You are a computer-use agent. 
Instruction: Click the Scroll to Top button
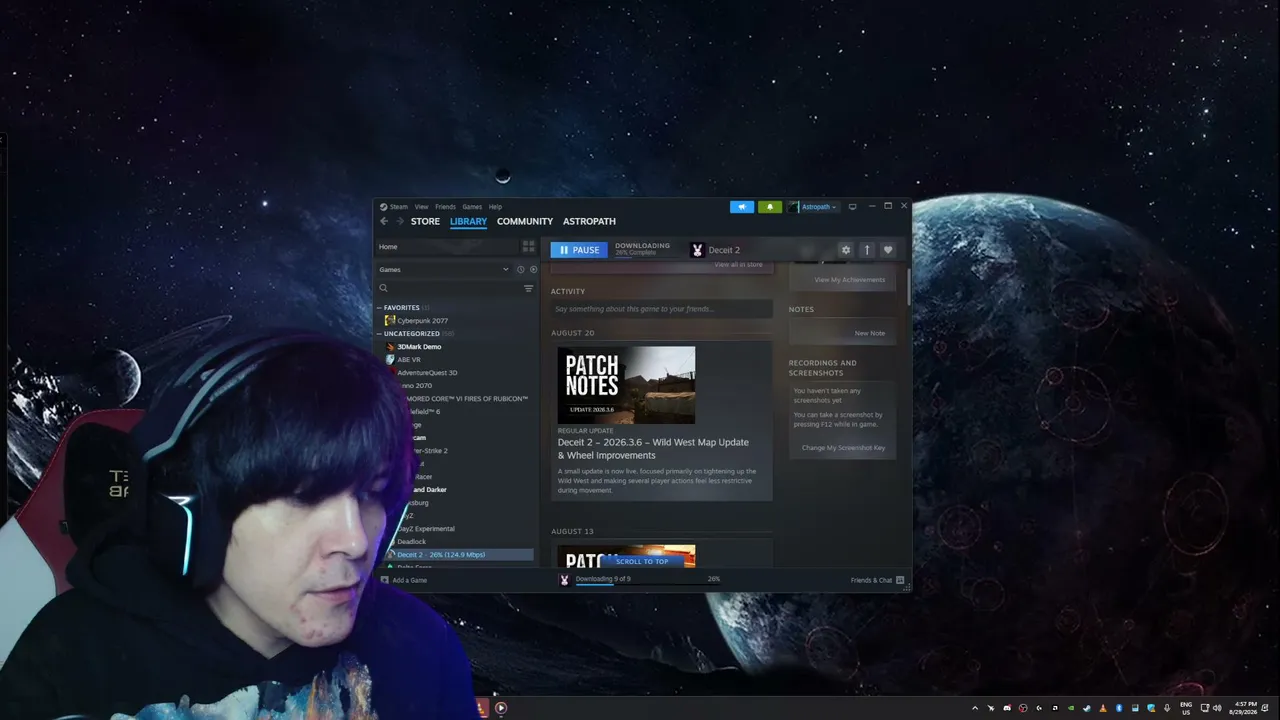[642, 561]
